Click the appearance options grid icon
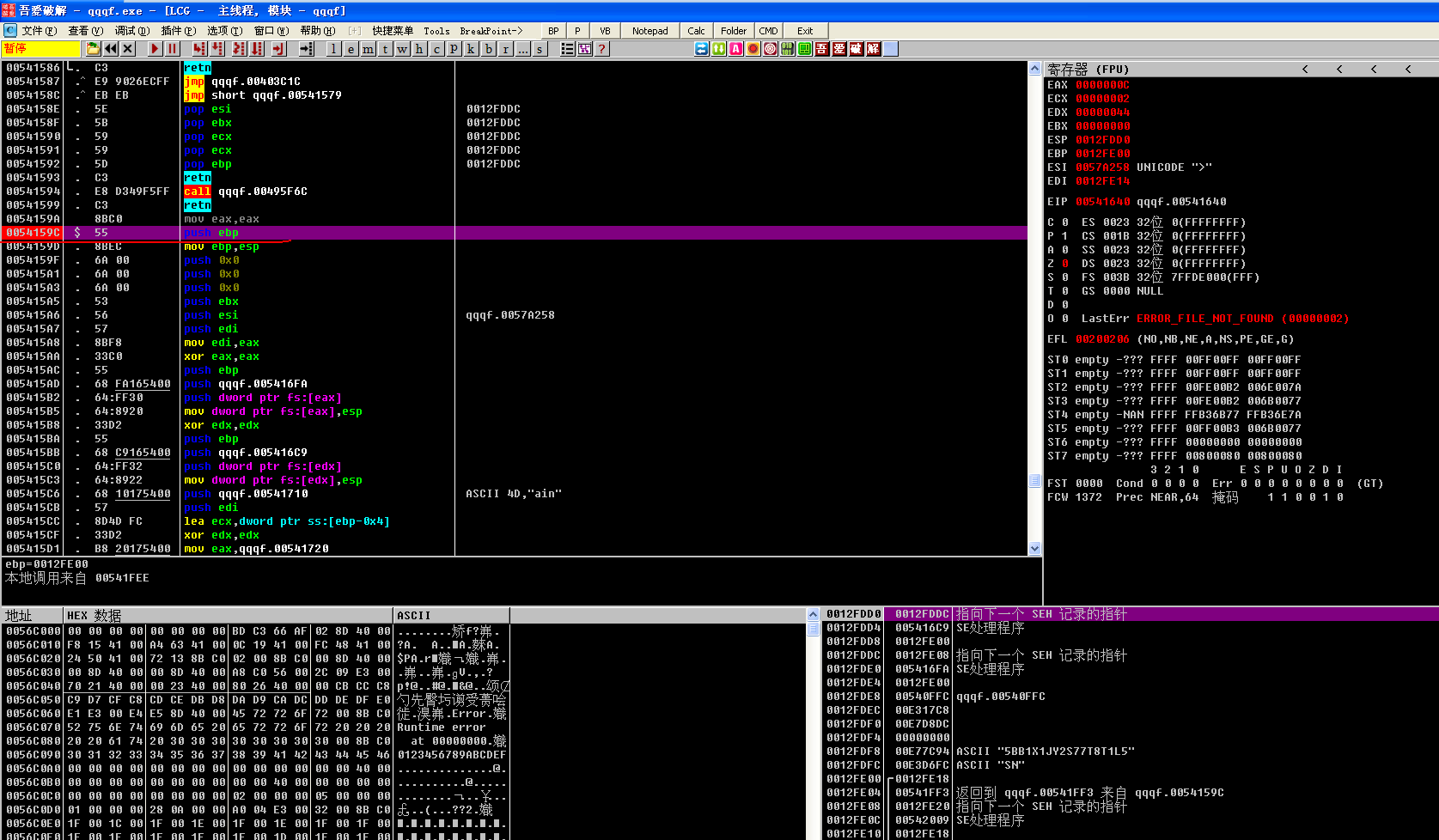Screen dimensions: 1439x840 [585, 49]
